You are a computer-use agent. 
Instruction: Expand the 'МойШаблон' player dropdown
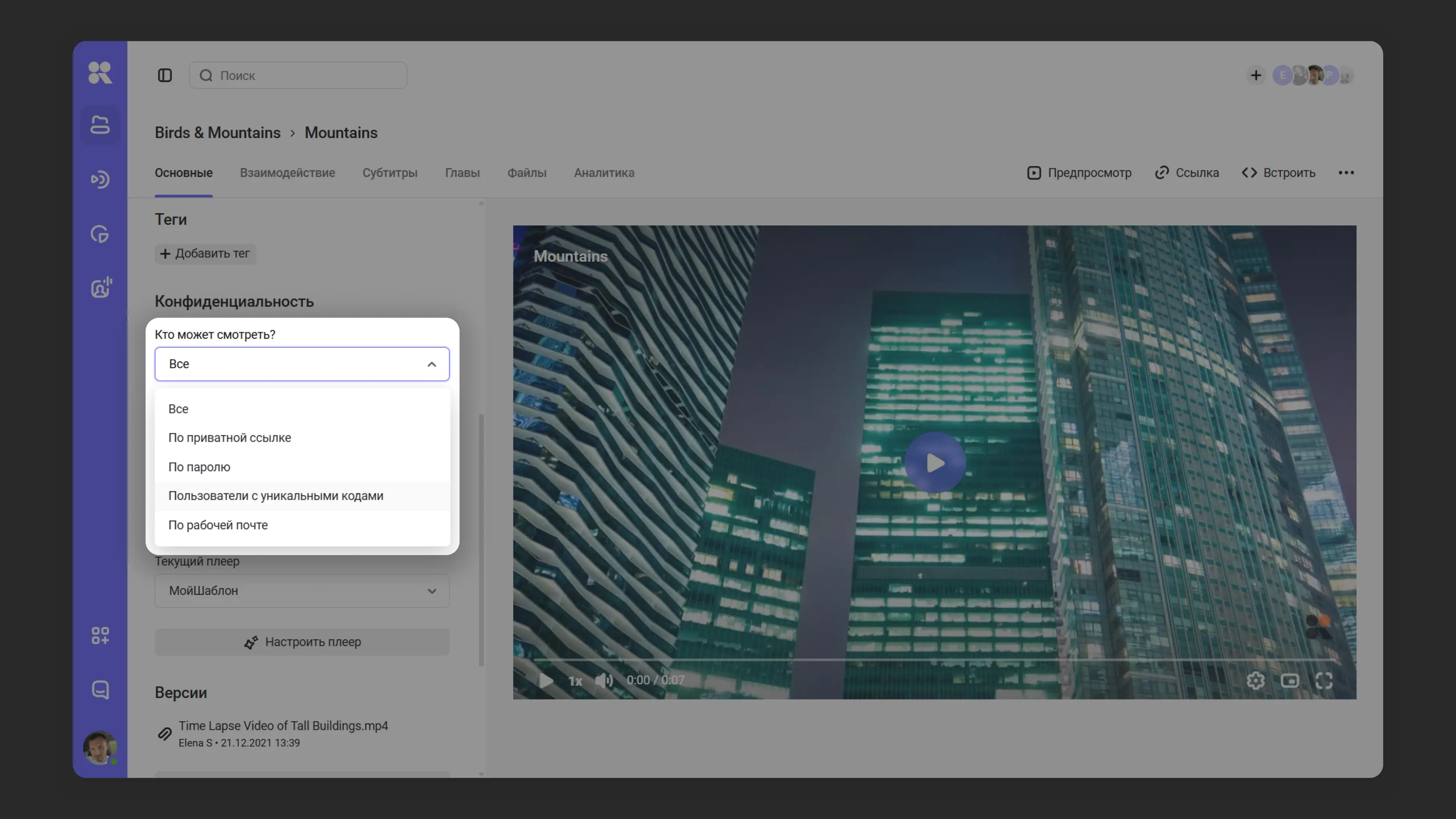[x=302, y=591]
